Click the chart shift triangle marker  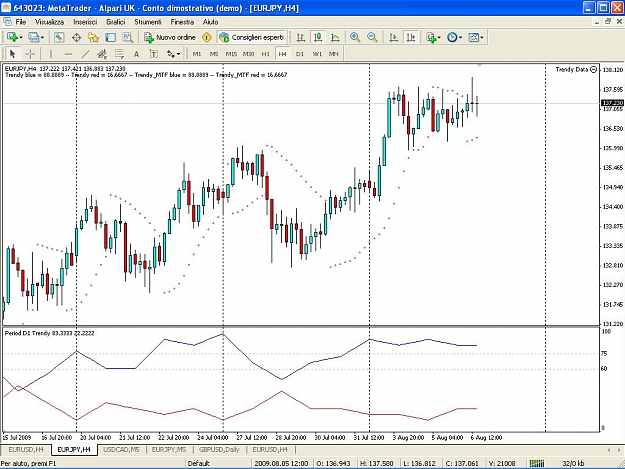pos(479,65)
